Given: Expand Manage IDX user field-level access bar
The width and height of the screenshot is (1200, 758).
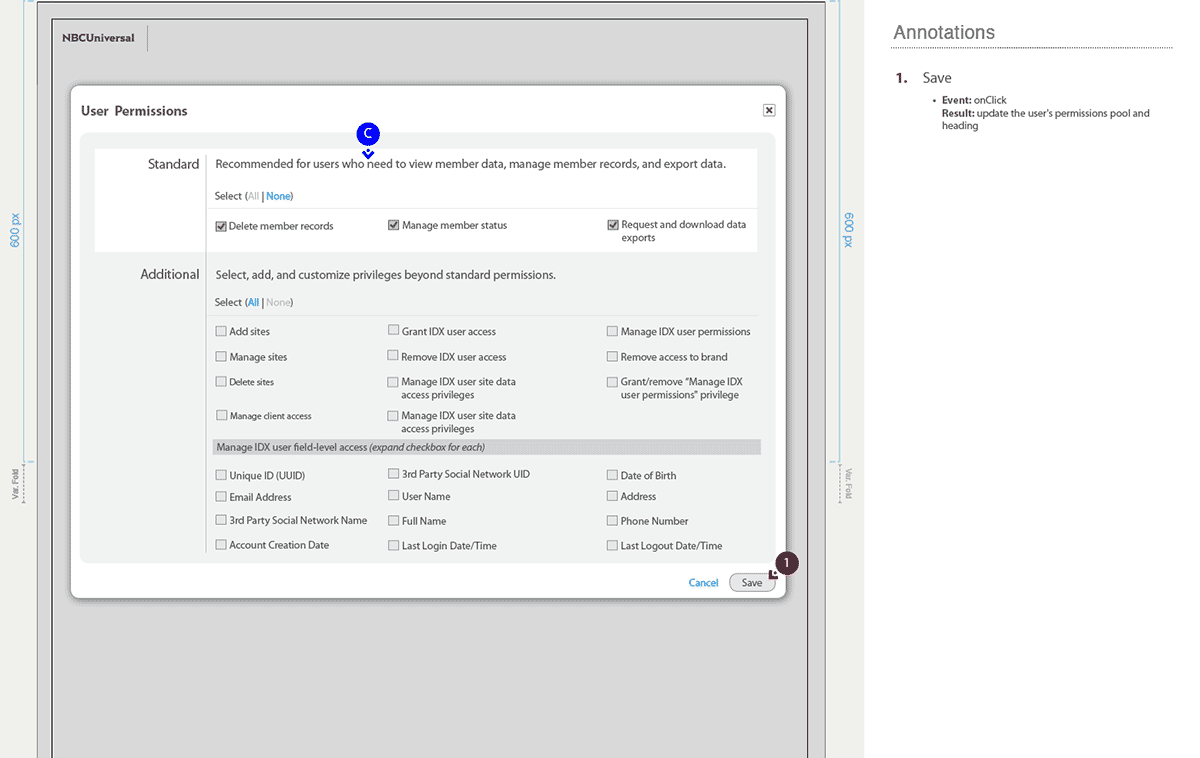Looking at the screenshot, I should pyautogui.click(x=487, y=447).
